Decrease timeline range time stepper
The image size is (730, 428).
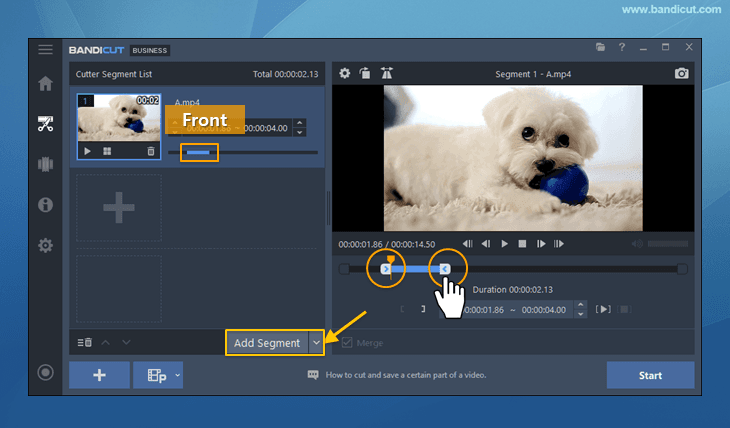(581, 314)
